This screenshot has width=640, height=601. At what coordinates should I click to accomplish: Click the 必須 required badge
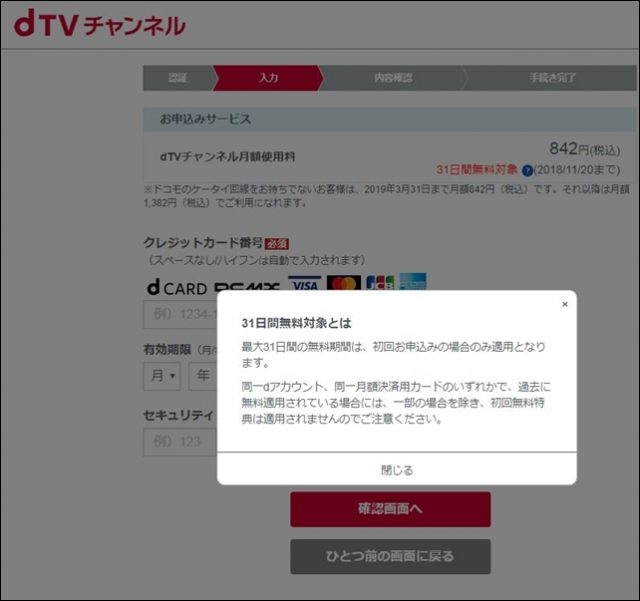click(x=277, y=244)
